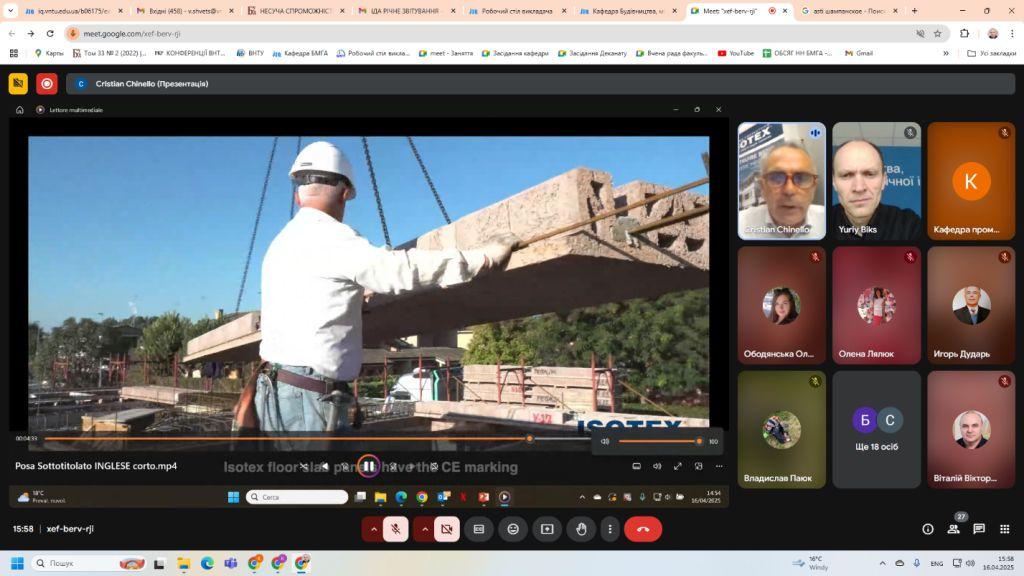Open the Present now screen share button
The image size is (1024, 576).
[x=547, y=529]
